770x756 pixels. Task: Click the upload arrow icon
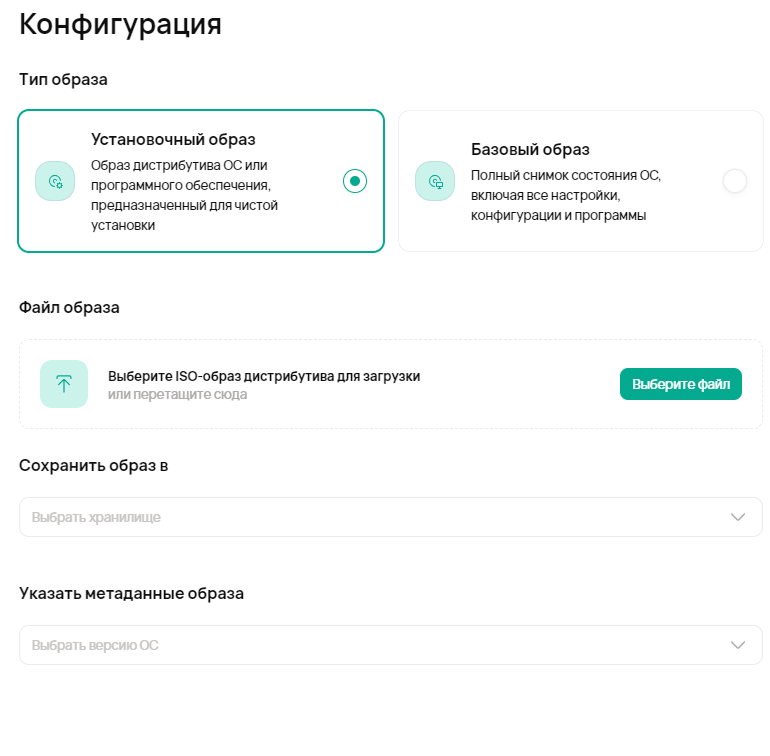pos(64,384)
